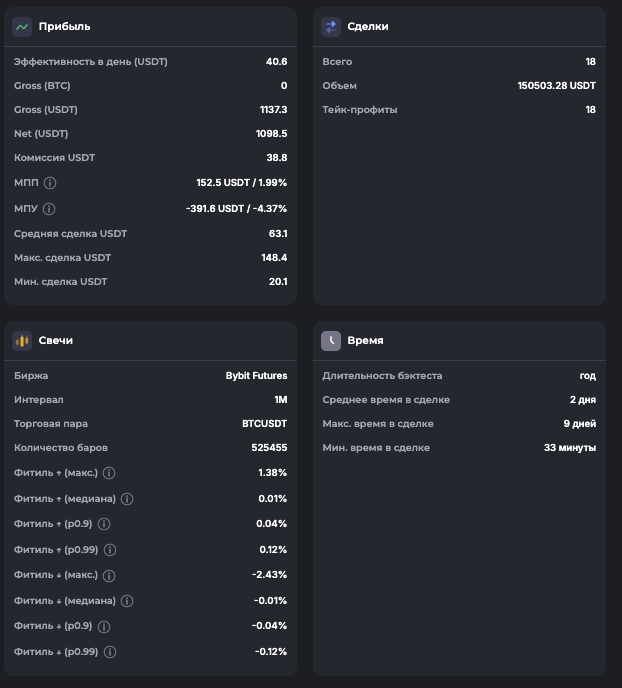Show info for Фитиль ↓ (p0.9)

pyautogui.click(x=104, y=627)
